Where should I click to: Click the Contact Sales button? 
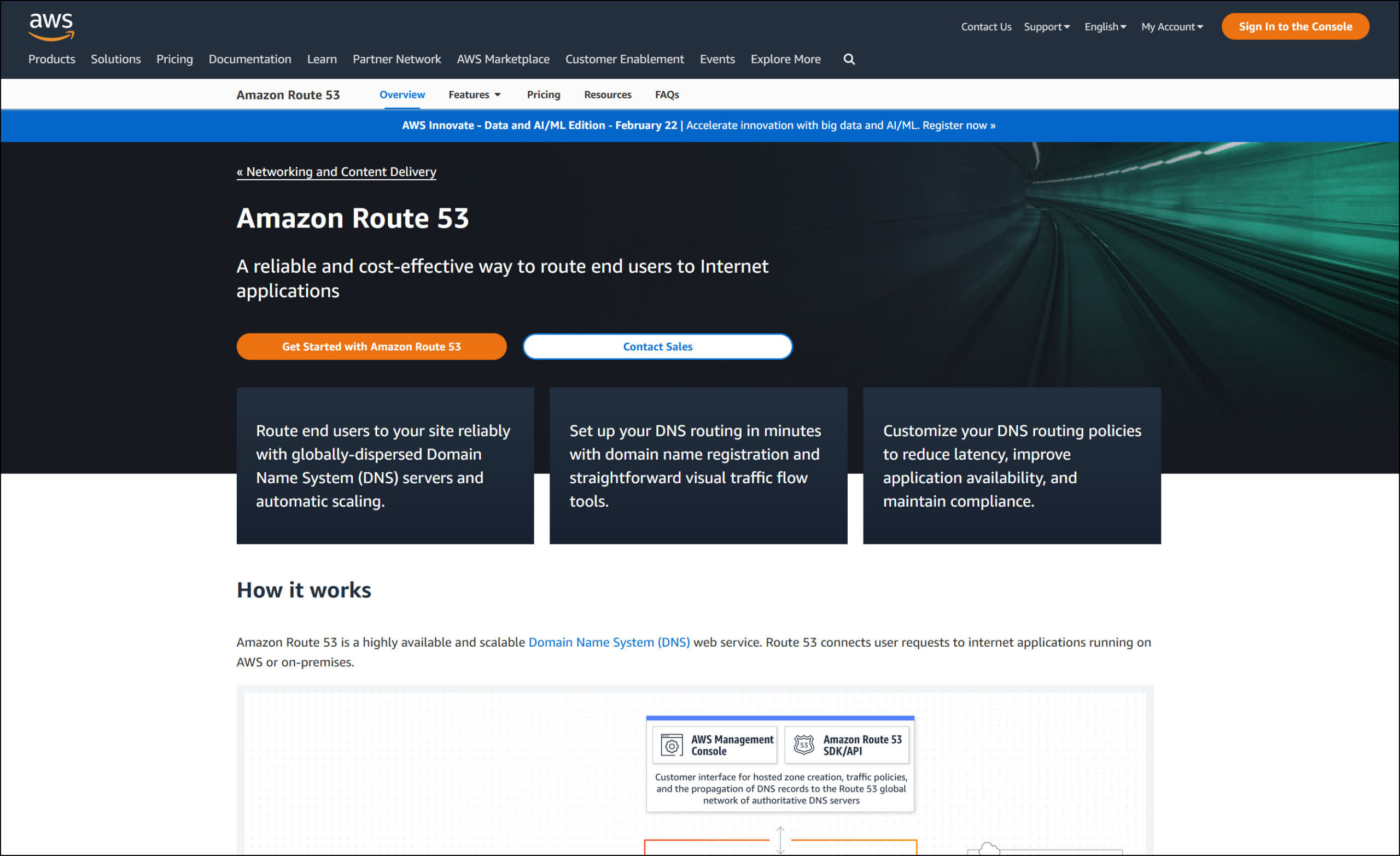point(657,346)
